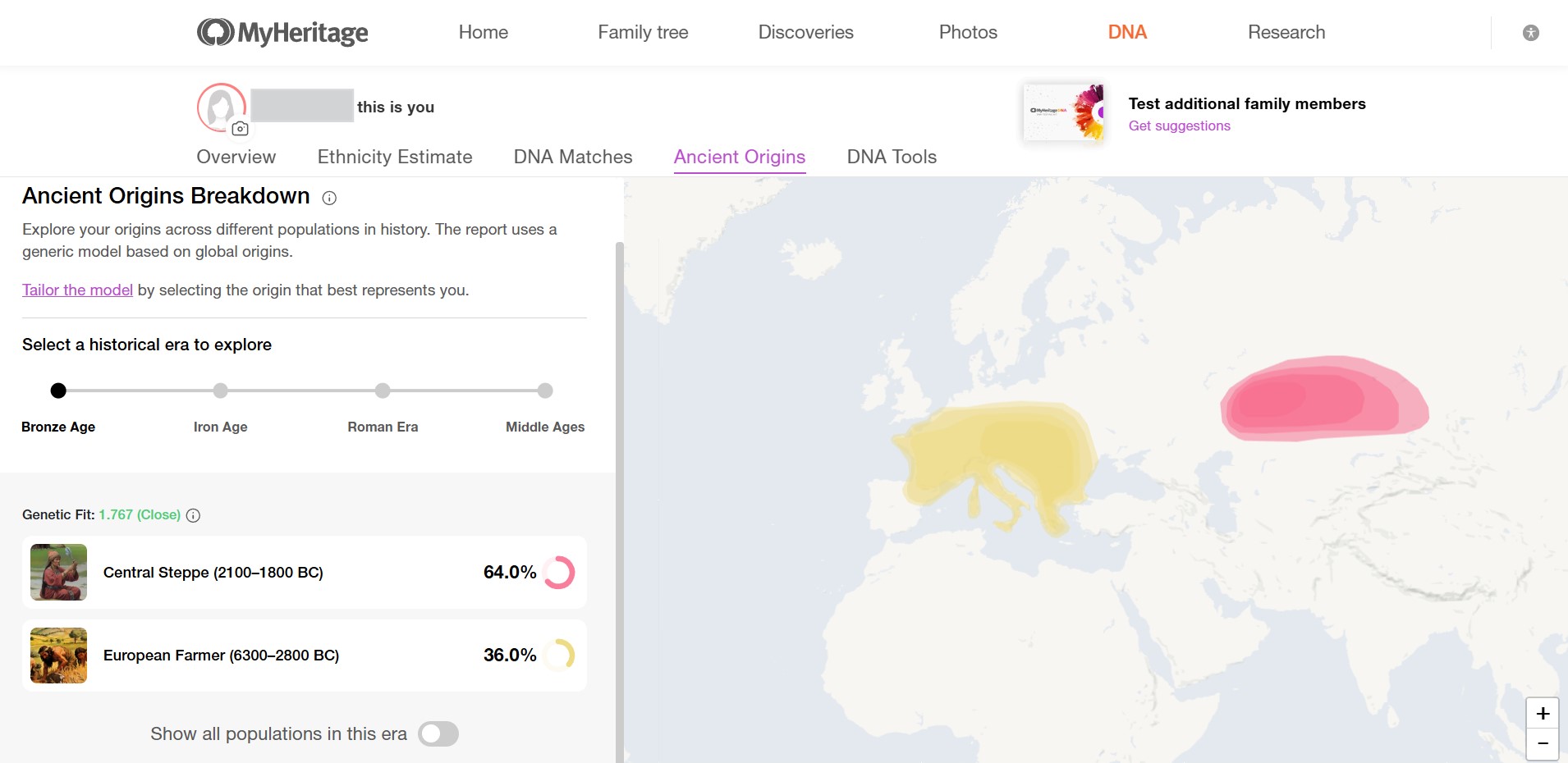Switch to the Ethnicity Estimate tab
This screenshot has width=1568, height=763.
coord(395,157)
